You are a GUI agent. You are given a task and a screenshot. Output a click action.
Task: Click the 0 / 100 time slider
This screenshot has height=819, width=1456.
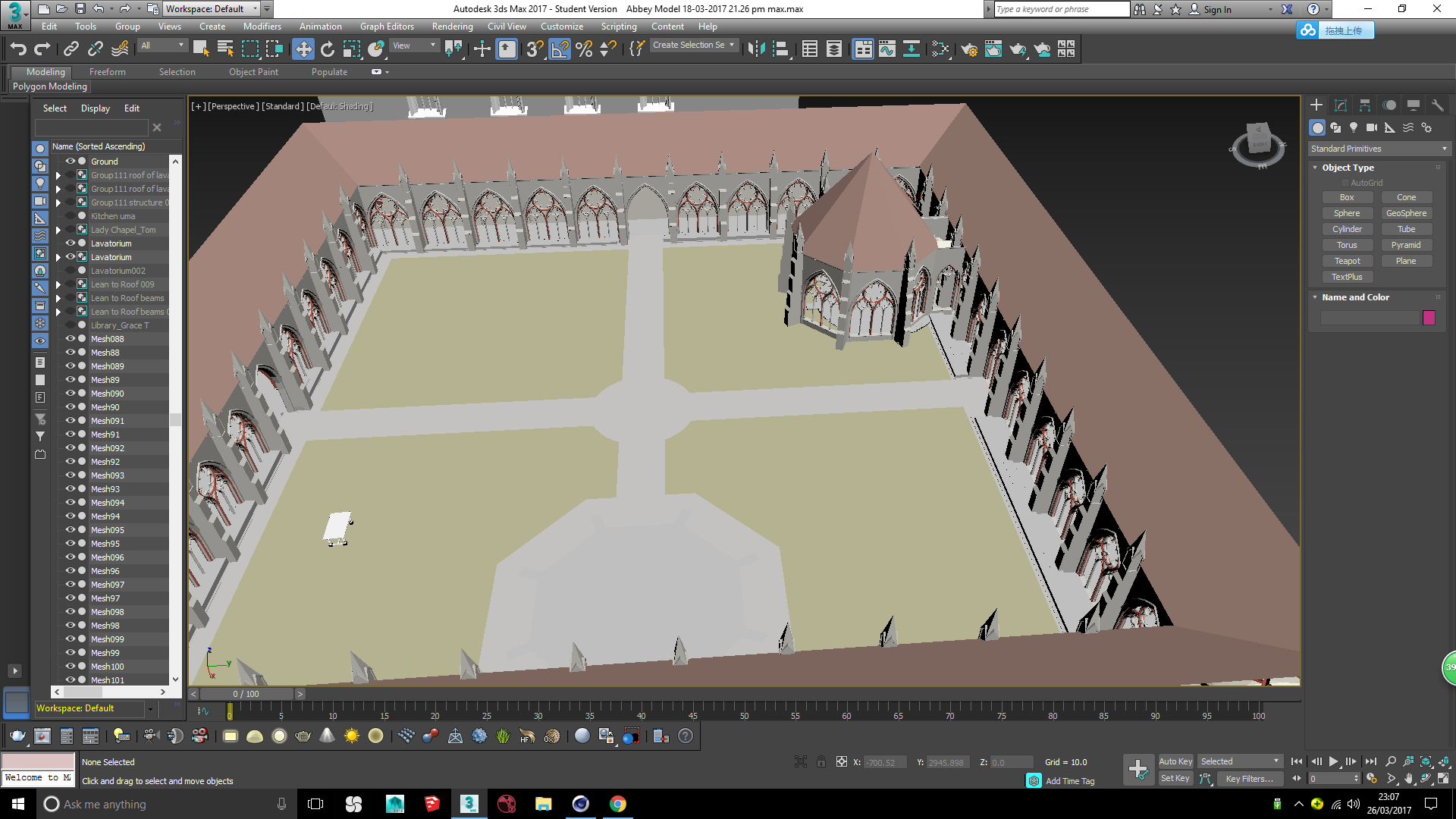tap(246, 694)
